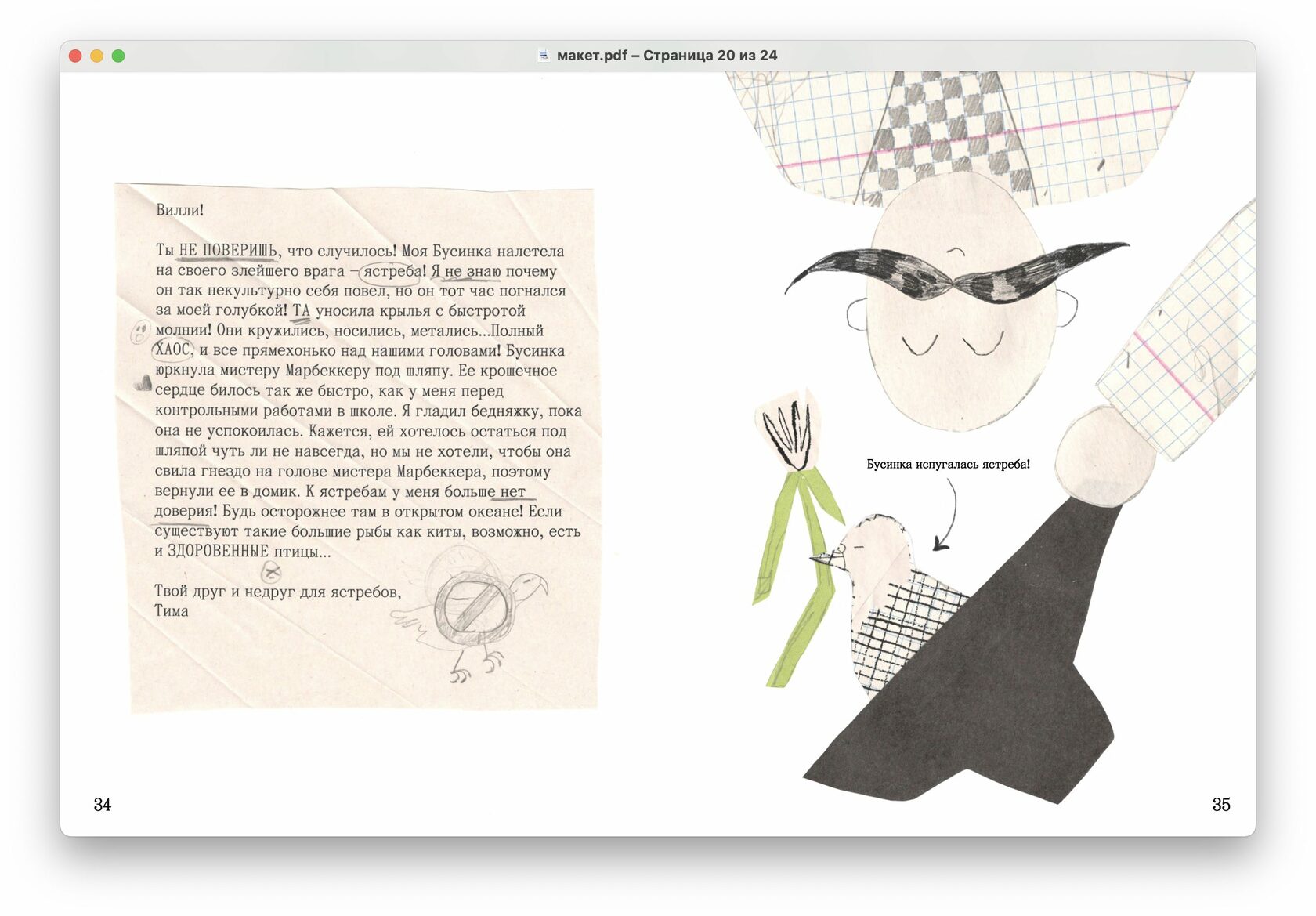1316x916 pixels.
Task: Click the underlined phrase "Я не знаю"
Action: 466,271
